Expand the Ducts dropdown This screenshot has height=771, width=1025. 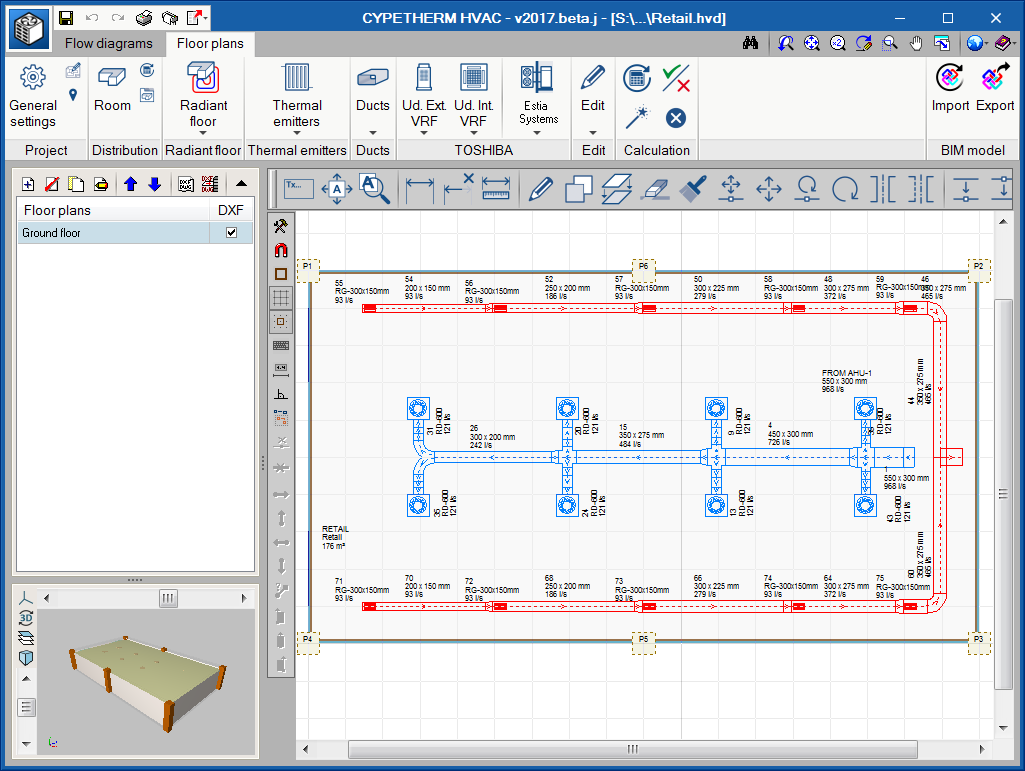tap(372, 132)
